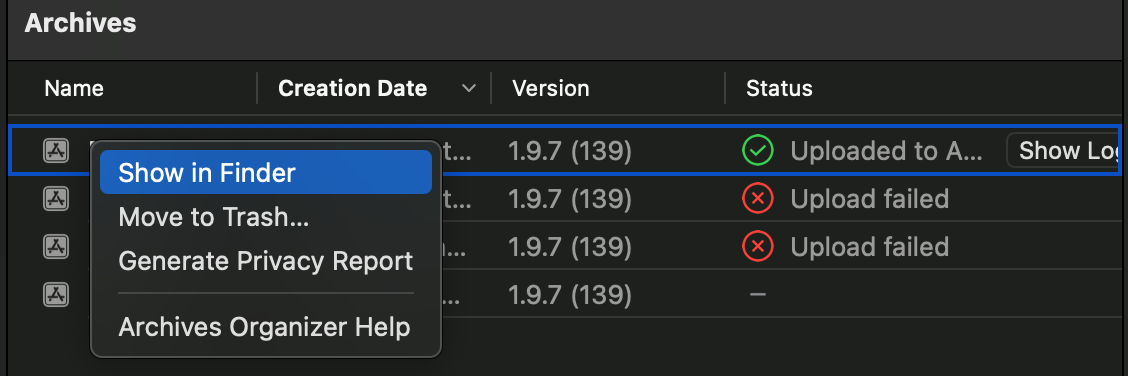Toggle sort order with the Creation Date chevron
Image resolution: width=1128 pixels, height=376 pixels.
(468, 88)
